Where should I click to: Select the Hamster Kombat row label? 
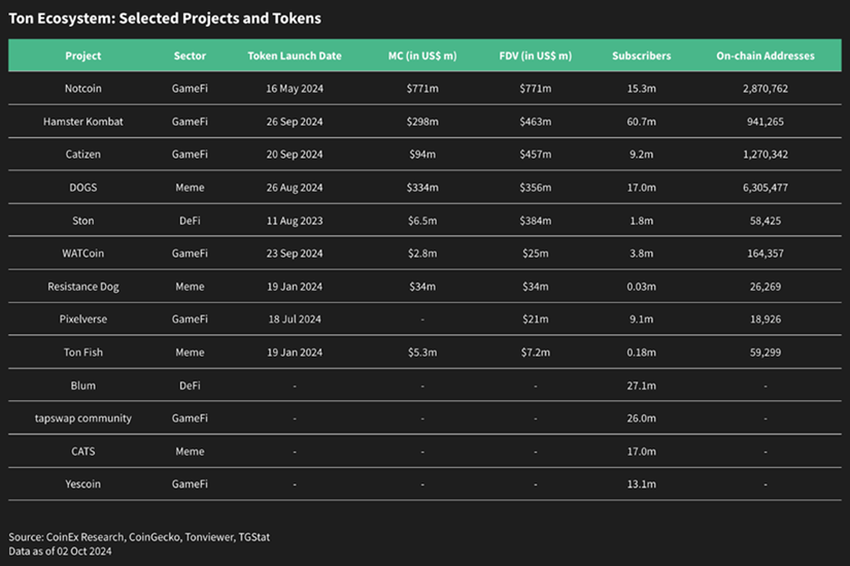83,122
